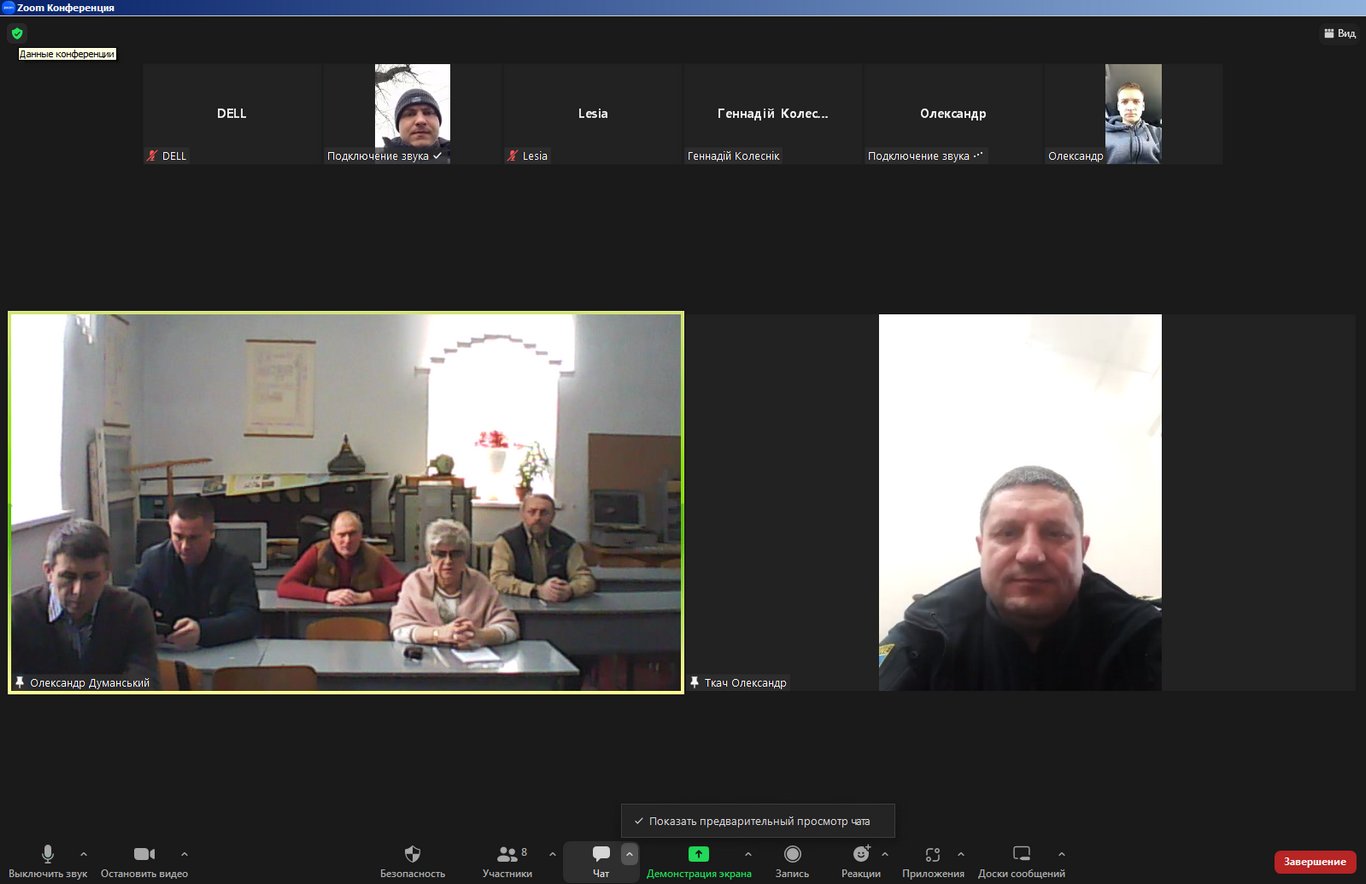Expand audio options arrow beside microphone
The image size is (1366, 884).
pos(83,854)
